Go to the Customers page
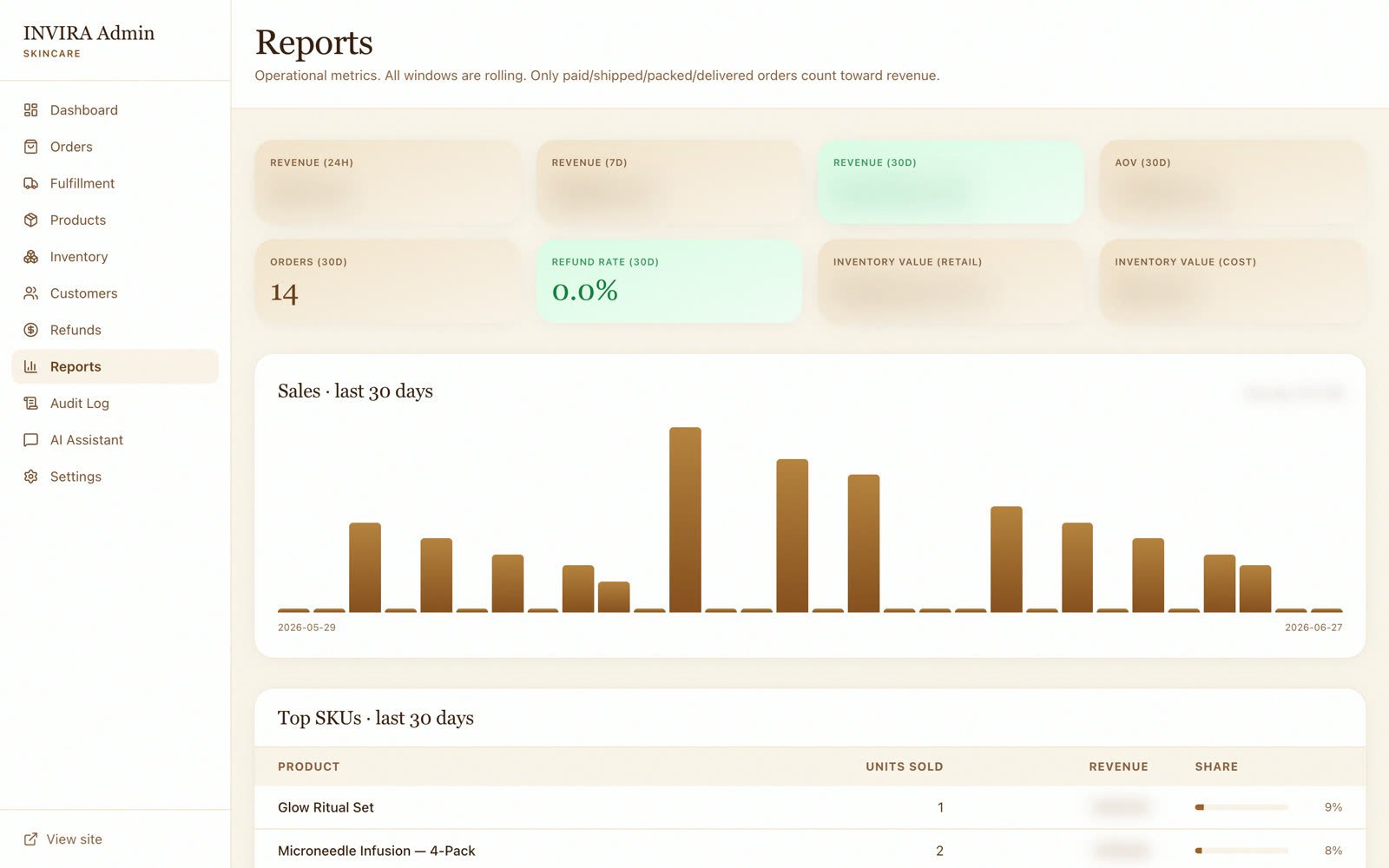The width and height of the screenshot is (1389, 868). pos(115,293)
